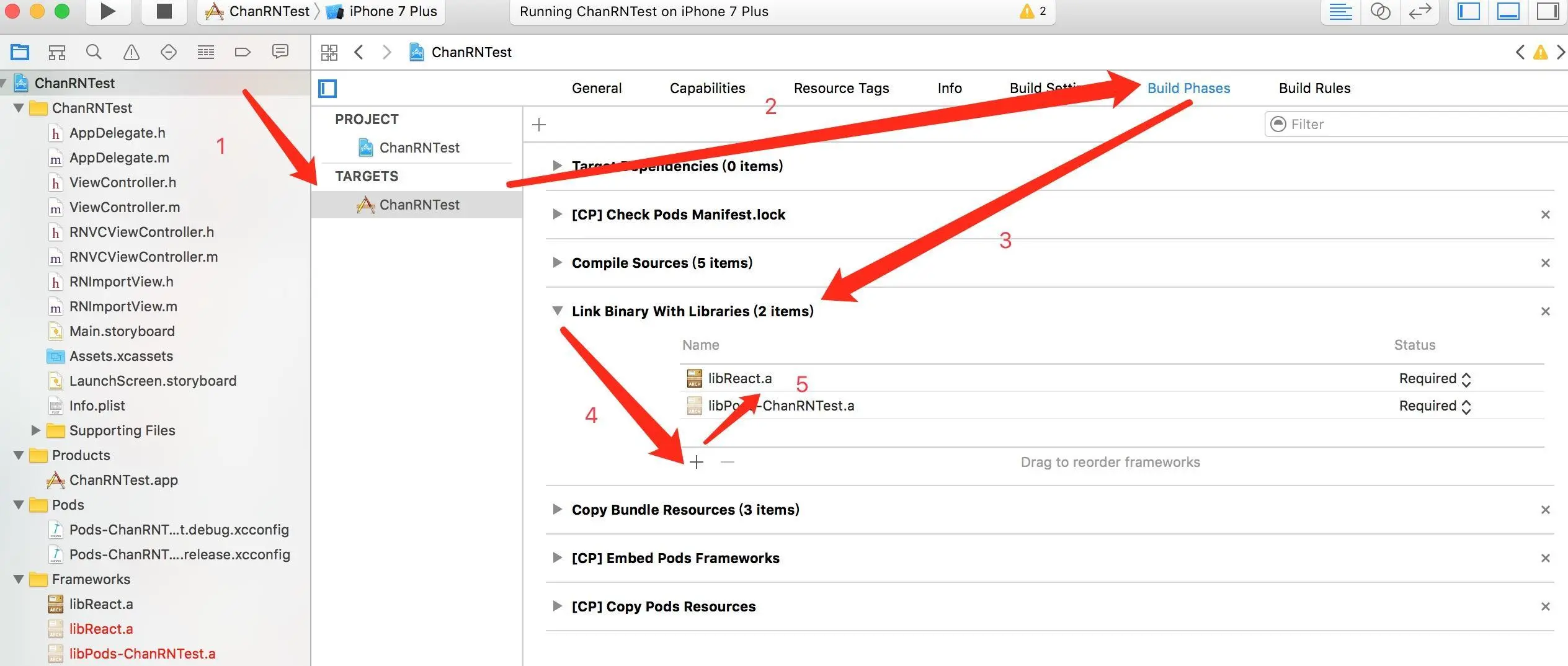Switch to the Info tab
Image resolution: width=1568 pixels, height=666 pixels.
point(950,88)
